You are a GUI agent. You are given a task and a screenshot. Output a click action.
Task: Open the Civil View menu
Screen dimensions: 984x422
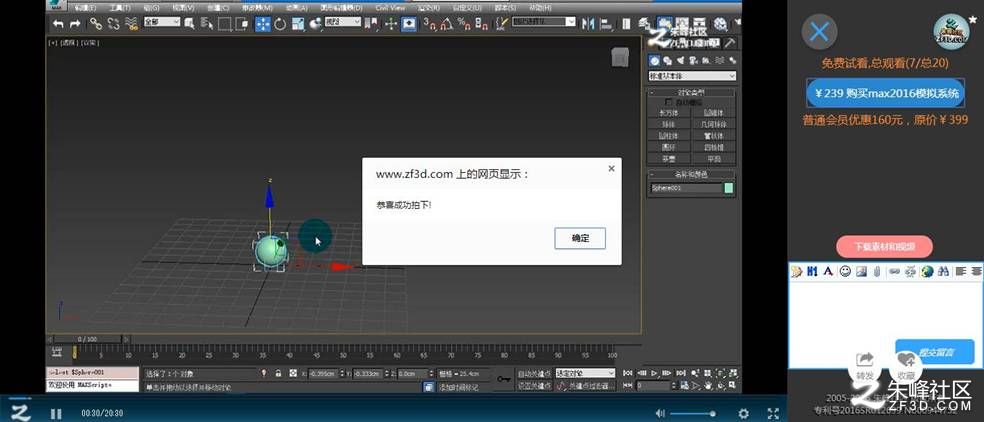pos(390,8)
